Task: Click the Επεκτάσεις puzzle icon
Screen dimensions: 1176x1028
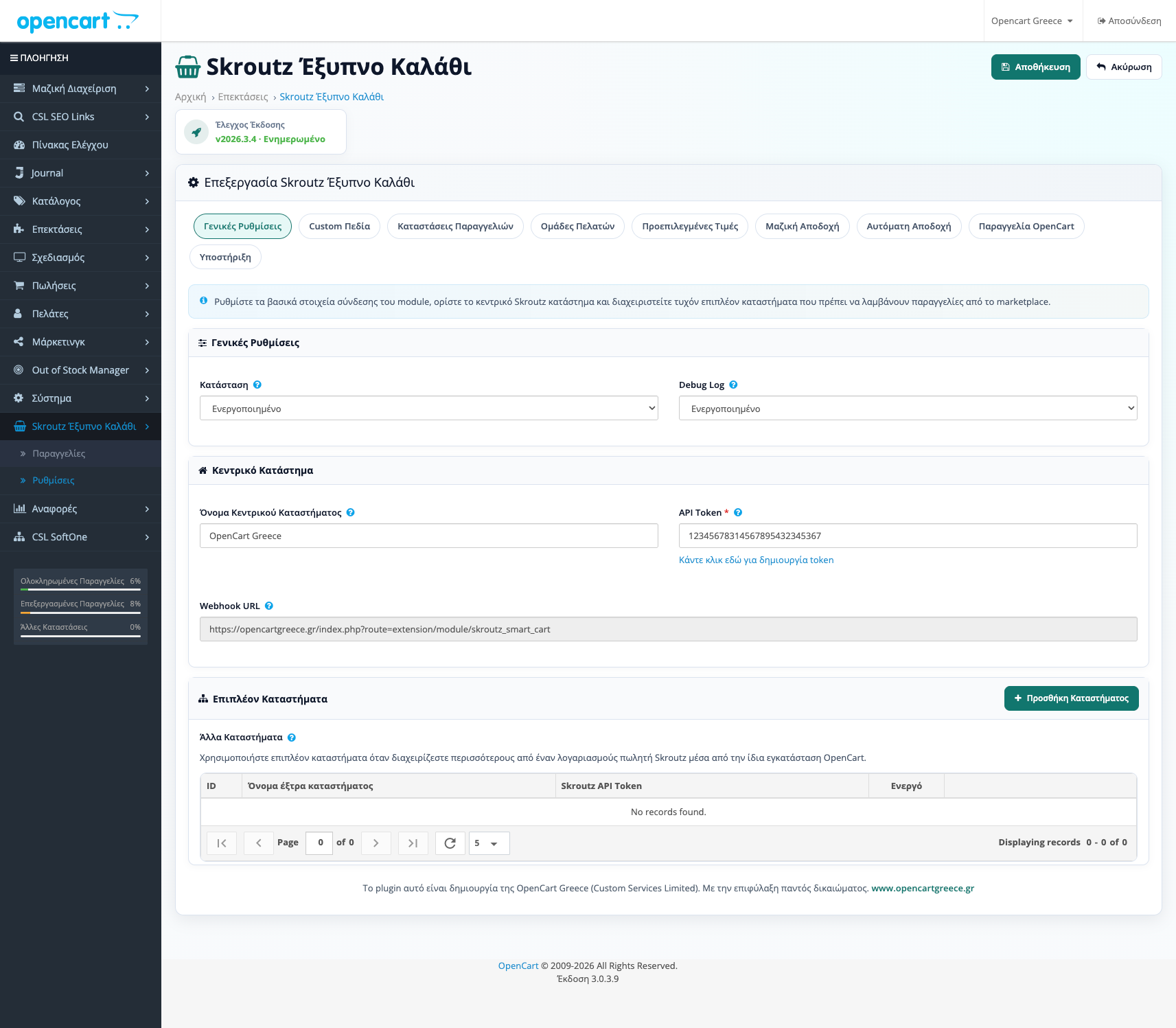Action: point(19,229)
